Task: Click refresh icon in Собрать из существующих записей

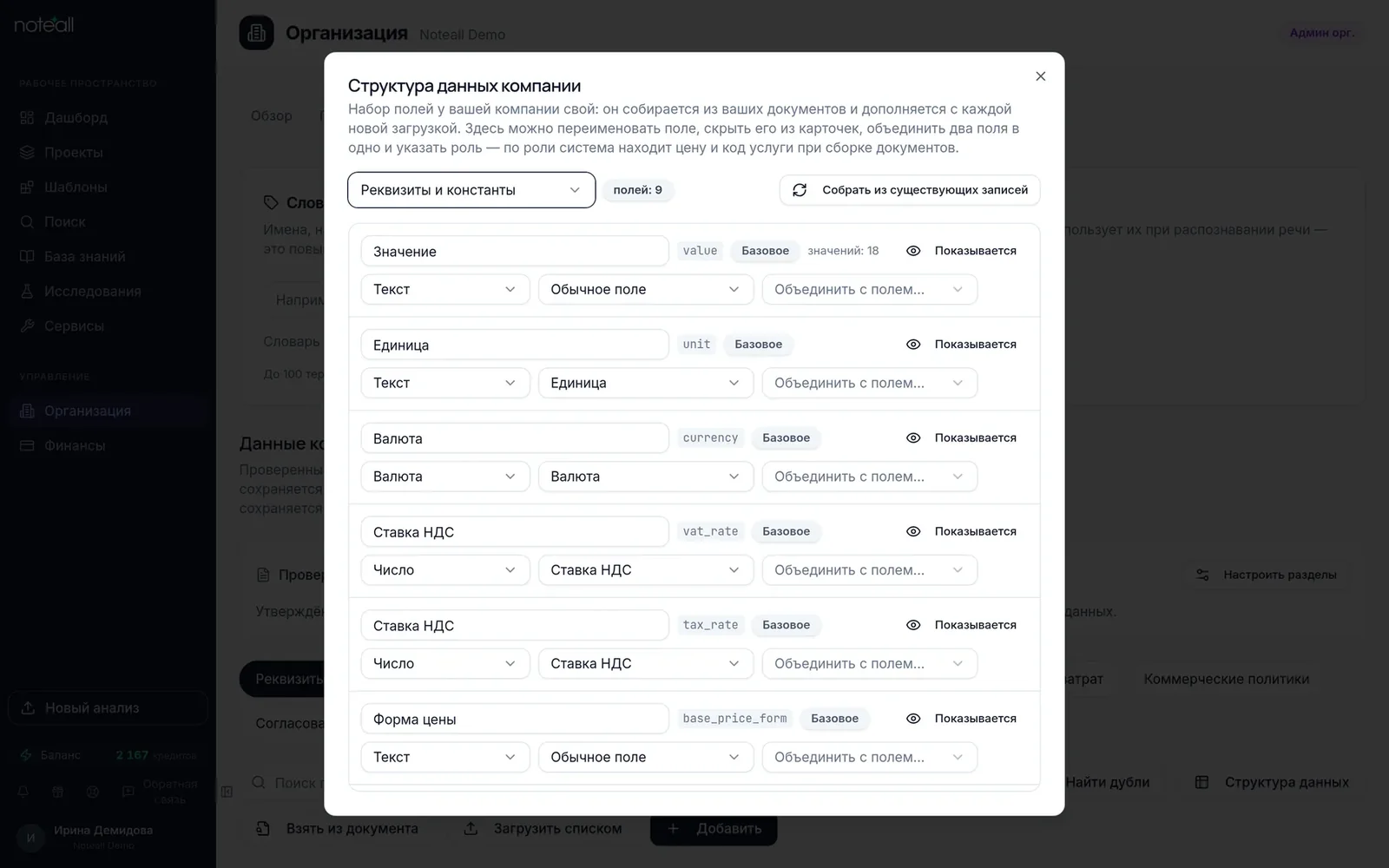Action: coord(800,190)
